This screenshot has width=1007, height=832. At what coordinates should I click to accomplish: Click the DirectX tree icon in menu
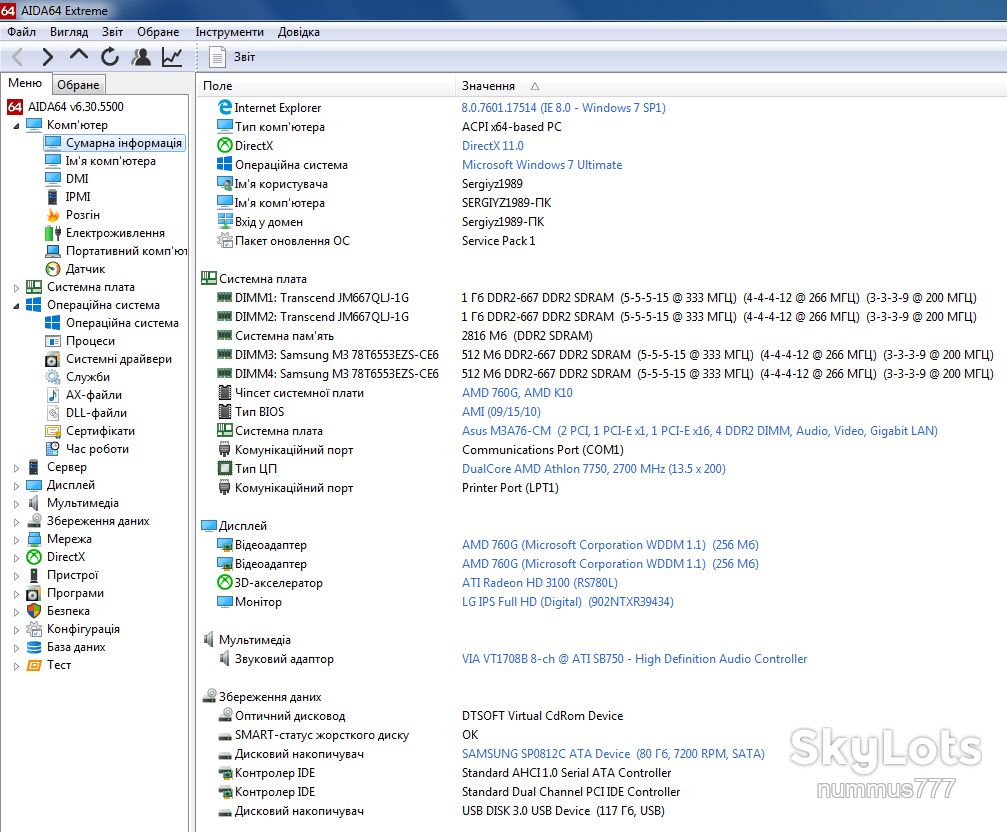pos(34,557)
